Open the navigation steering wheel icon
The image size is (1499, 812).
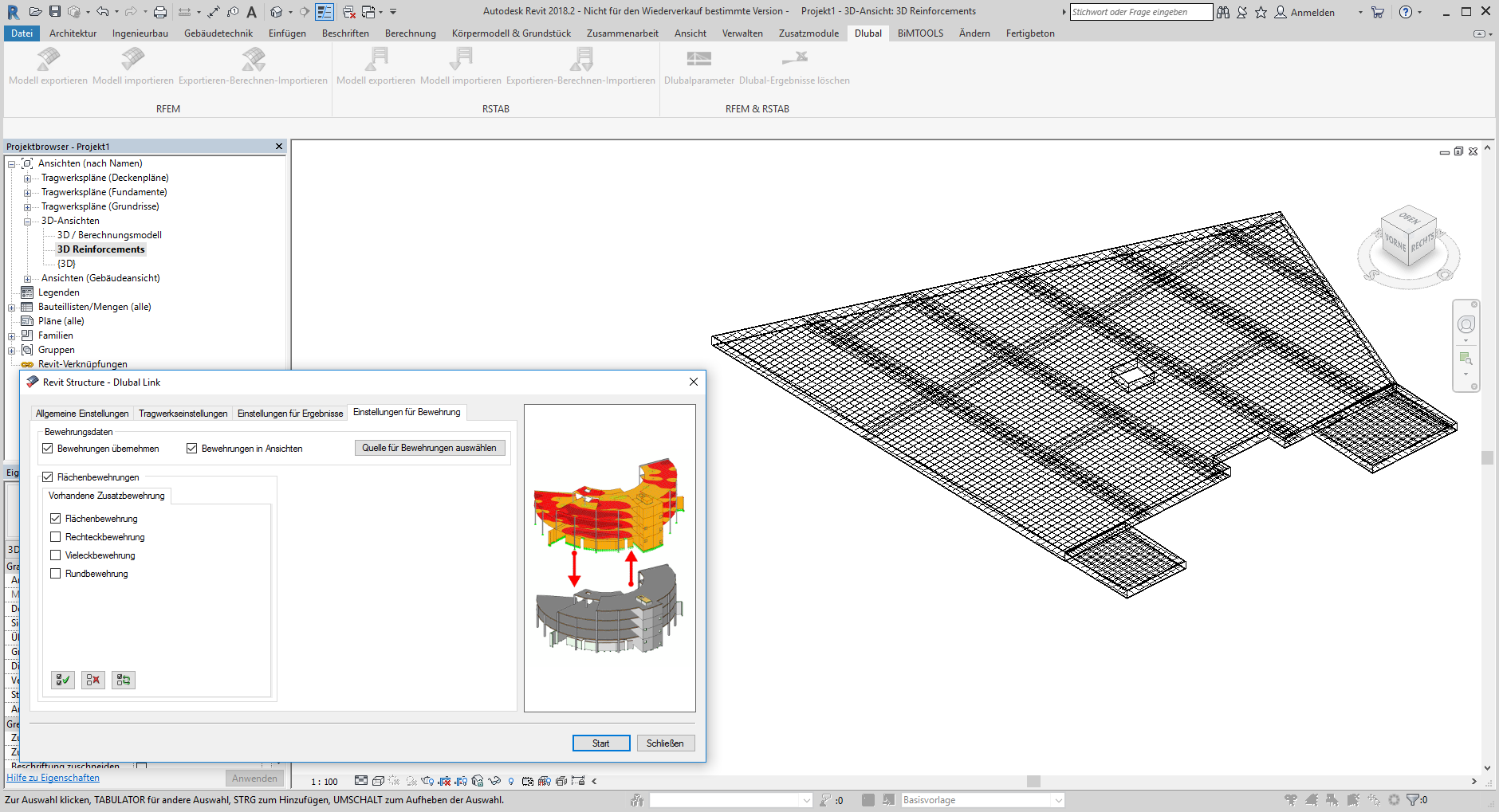pyautogui.click(x=1466, y=324)
